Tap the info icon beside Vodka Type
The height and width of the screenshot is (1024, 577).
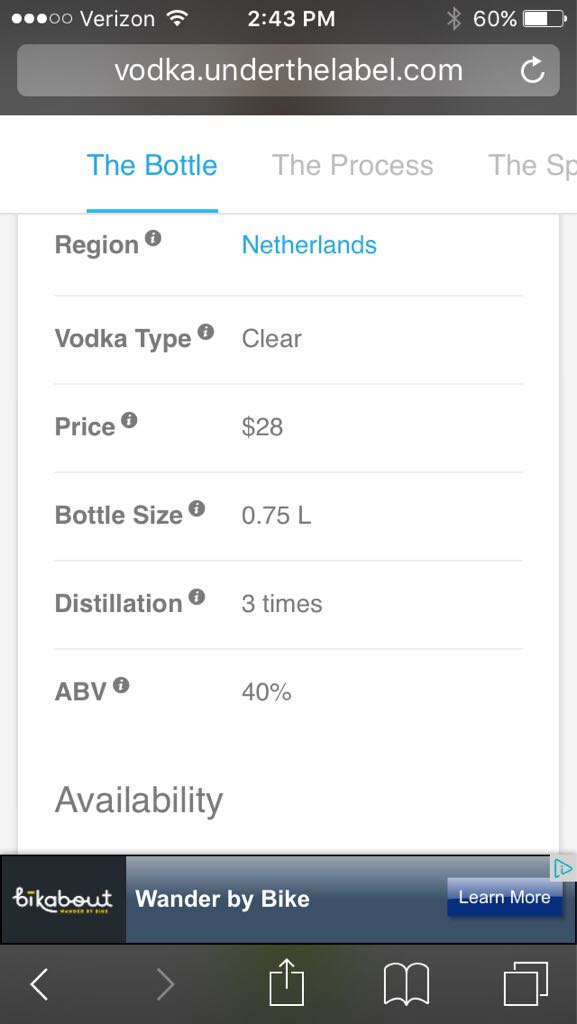207,330
